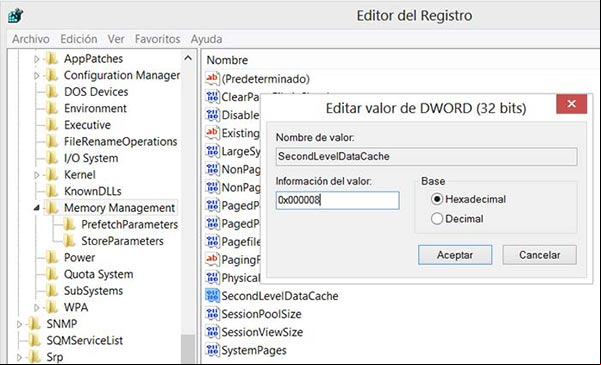Click the DOS Devices folder icon

(x=52, y=92)
